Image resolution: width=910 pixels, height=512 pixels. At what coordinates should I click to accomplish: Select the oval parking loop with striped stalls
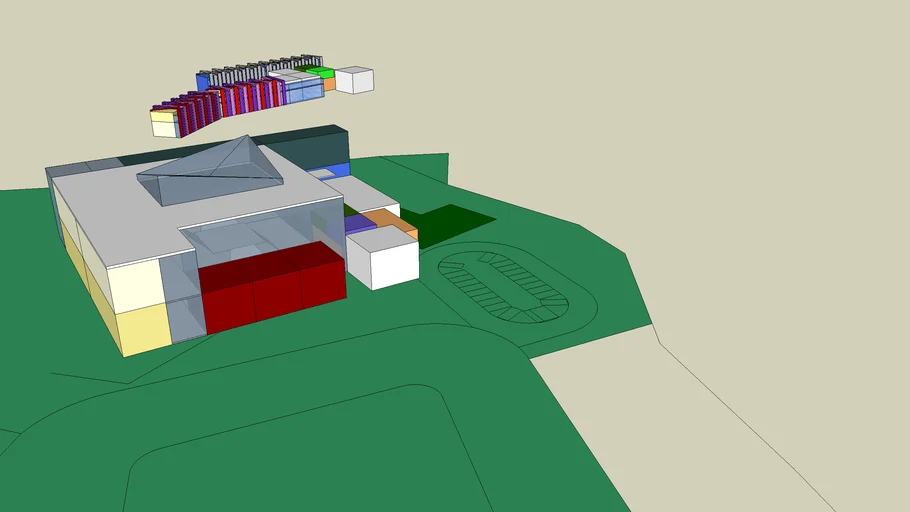503,287
